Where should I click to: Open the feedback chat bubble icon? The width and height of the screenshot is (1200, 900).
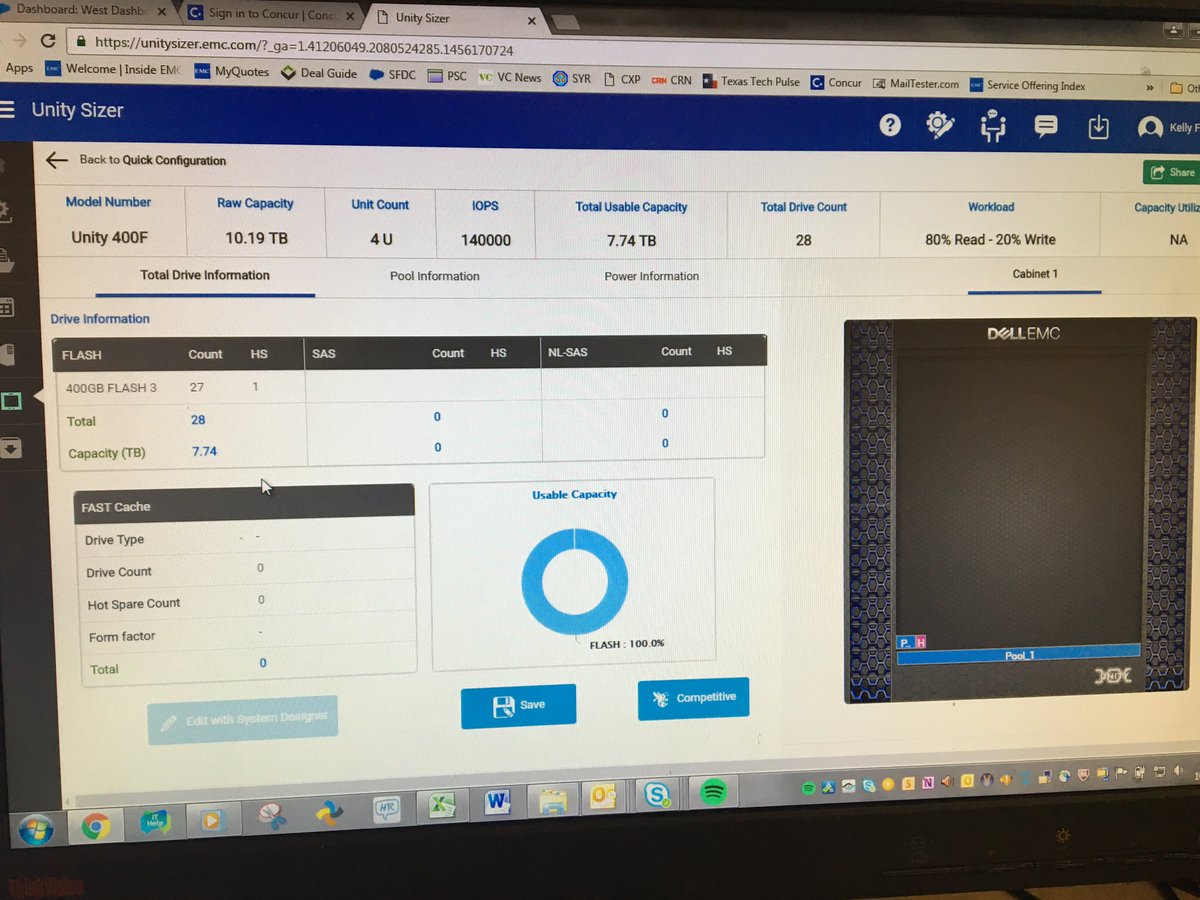pyautogui.click(x=1046, y=126)
